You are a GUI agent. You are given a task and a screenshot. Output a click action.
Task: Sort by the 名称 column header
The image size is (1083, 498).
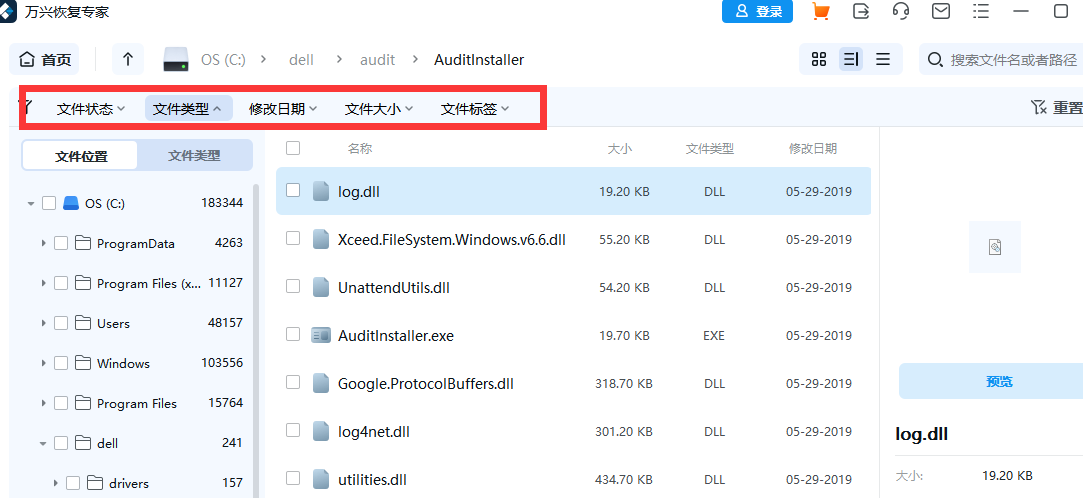pos(360,149)
